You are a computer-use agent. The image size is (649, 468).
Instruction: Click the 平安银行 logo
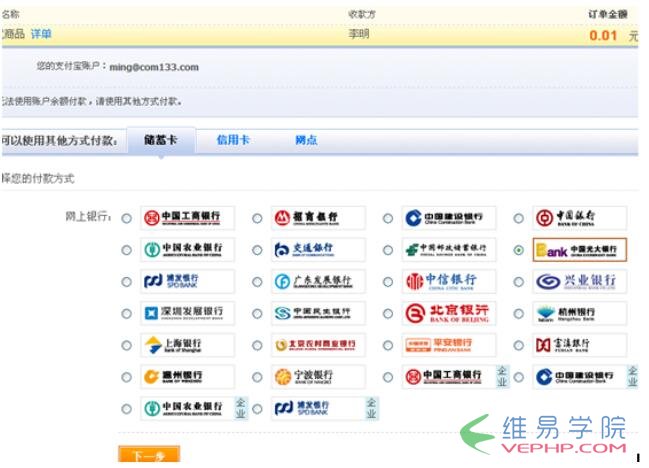449,345
